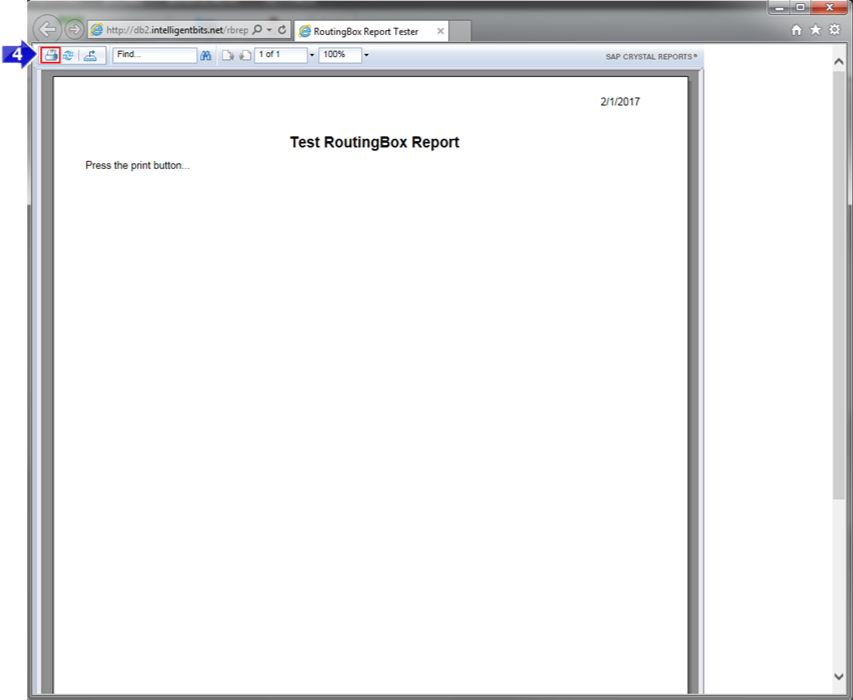
Task: Click the 100% zoom field
Action: point(340,55)
